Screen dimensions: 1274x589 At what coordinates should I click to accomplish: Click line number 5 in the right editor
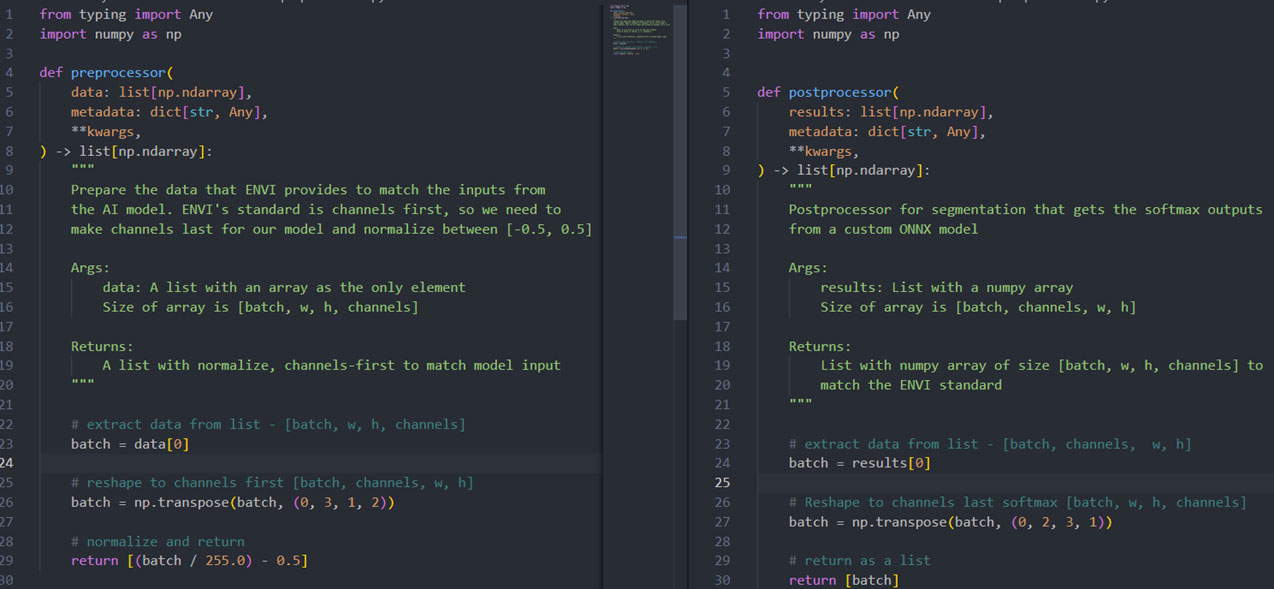point(726,92)
